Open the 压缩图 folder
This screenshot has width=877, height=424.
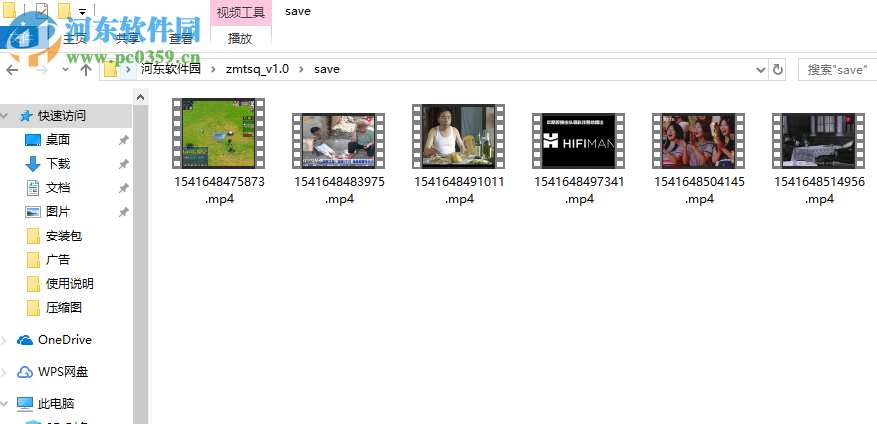[x=66, y=308]
